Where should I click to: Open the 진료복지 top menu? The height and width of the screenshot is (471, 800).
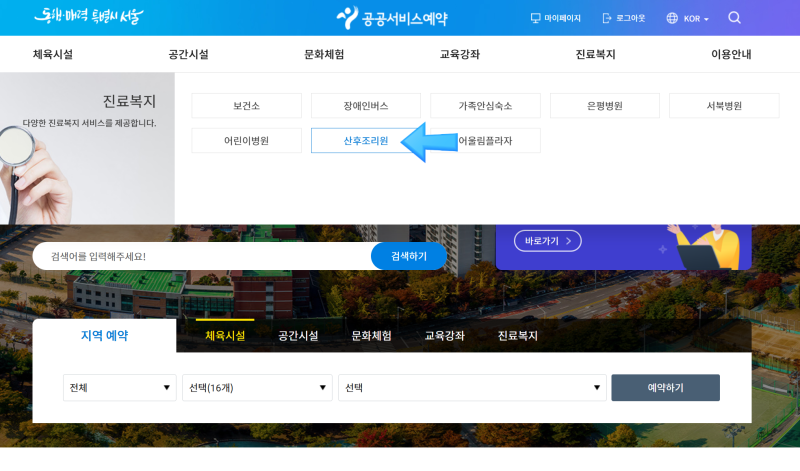point(595,54)
